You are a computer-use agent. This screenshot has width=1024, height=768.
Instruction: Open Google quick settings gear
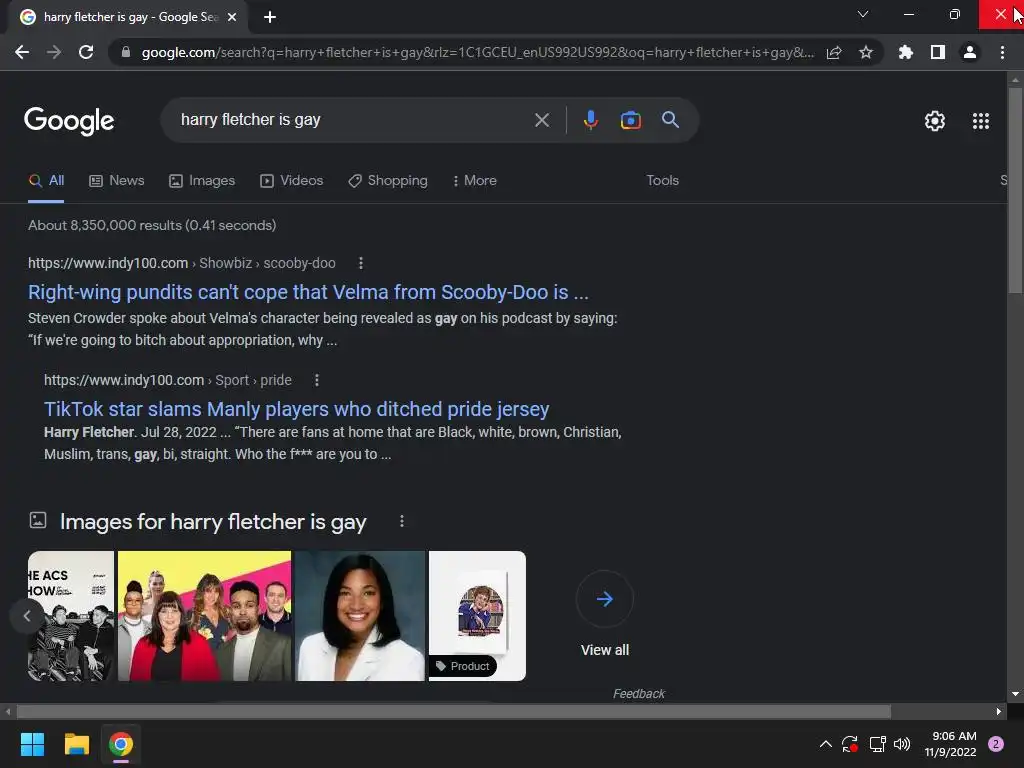pyautogui.click(x=935, y=121)
